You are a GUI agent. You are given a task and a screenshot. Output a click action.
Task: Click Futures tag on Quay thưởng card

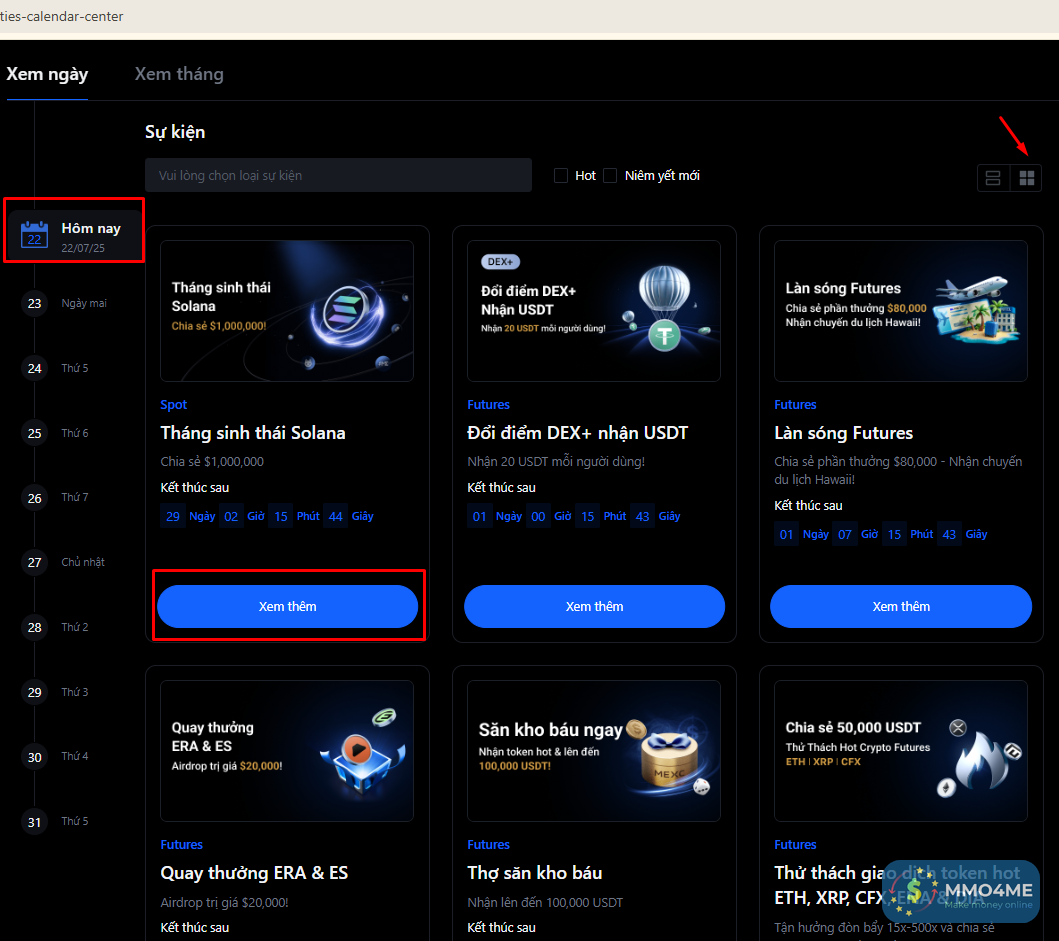(182, 844)
